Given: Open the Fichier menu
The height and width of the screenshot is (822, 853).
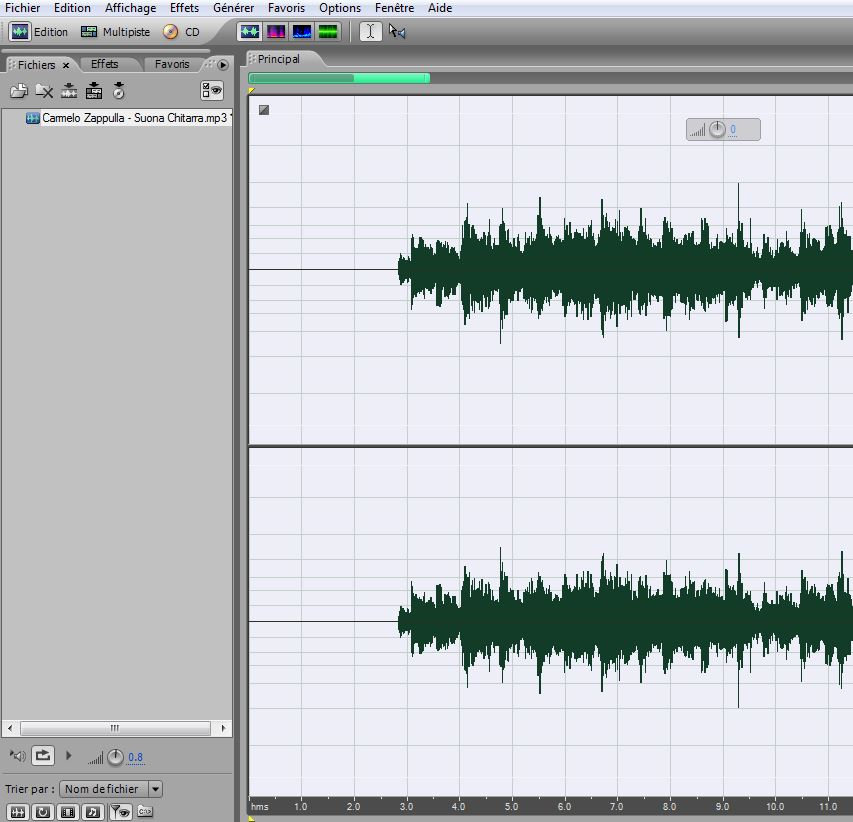Looking at the screenshot, I should coord(22,8).
